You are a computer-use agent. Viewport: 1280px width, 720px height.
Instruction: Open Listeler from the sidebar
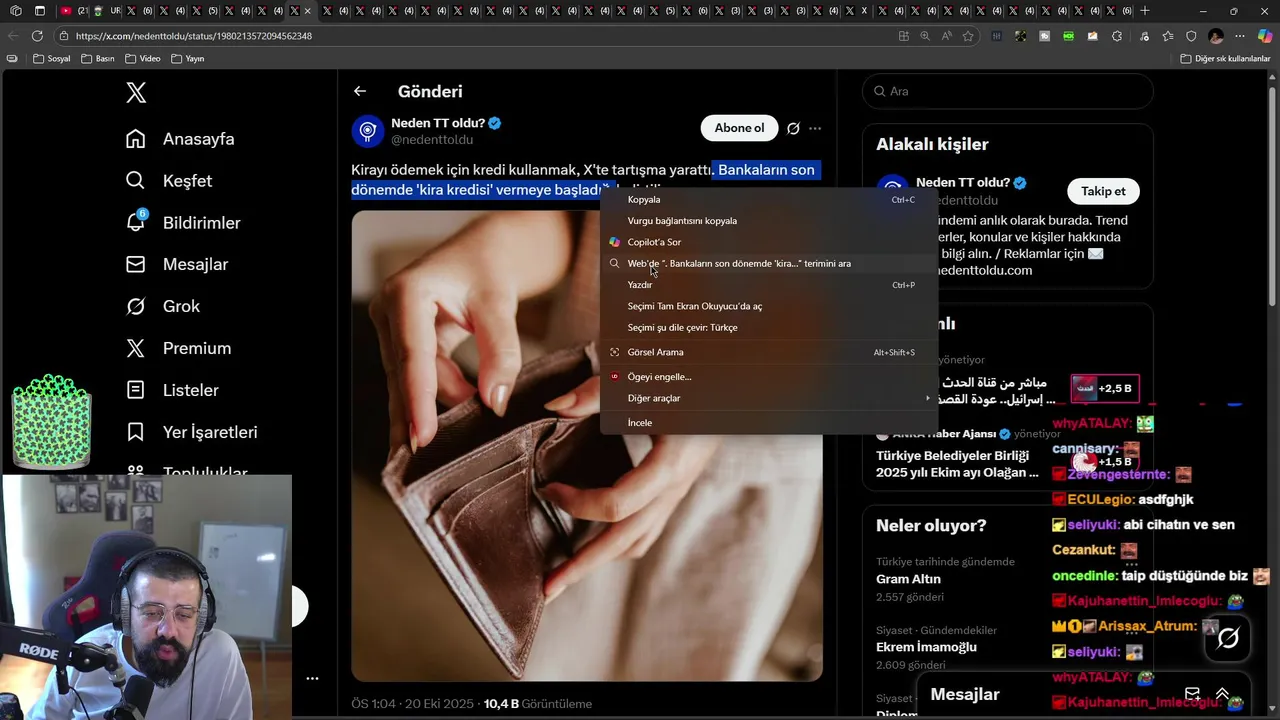[172, 391]
